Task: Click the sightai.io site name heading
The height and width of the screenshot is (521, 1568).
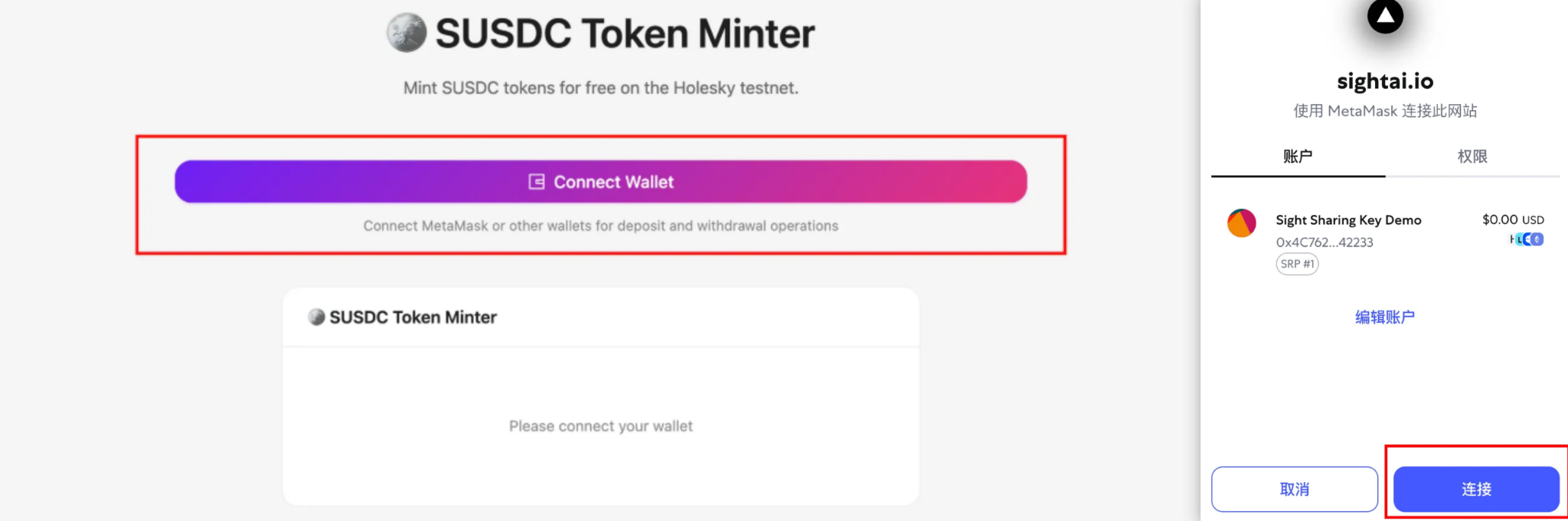Action: point(1385,81)
